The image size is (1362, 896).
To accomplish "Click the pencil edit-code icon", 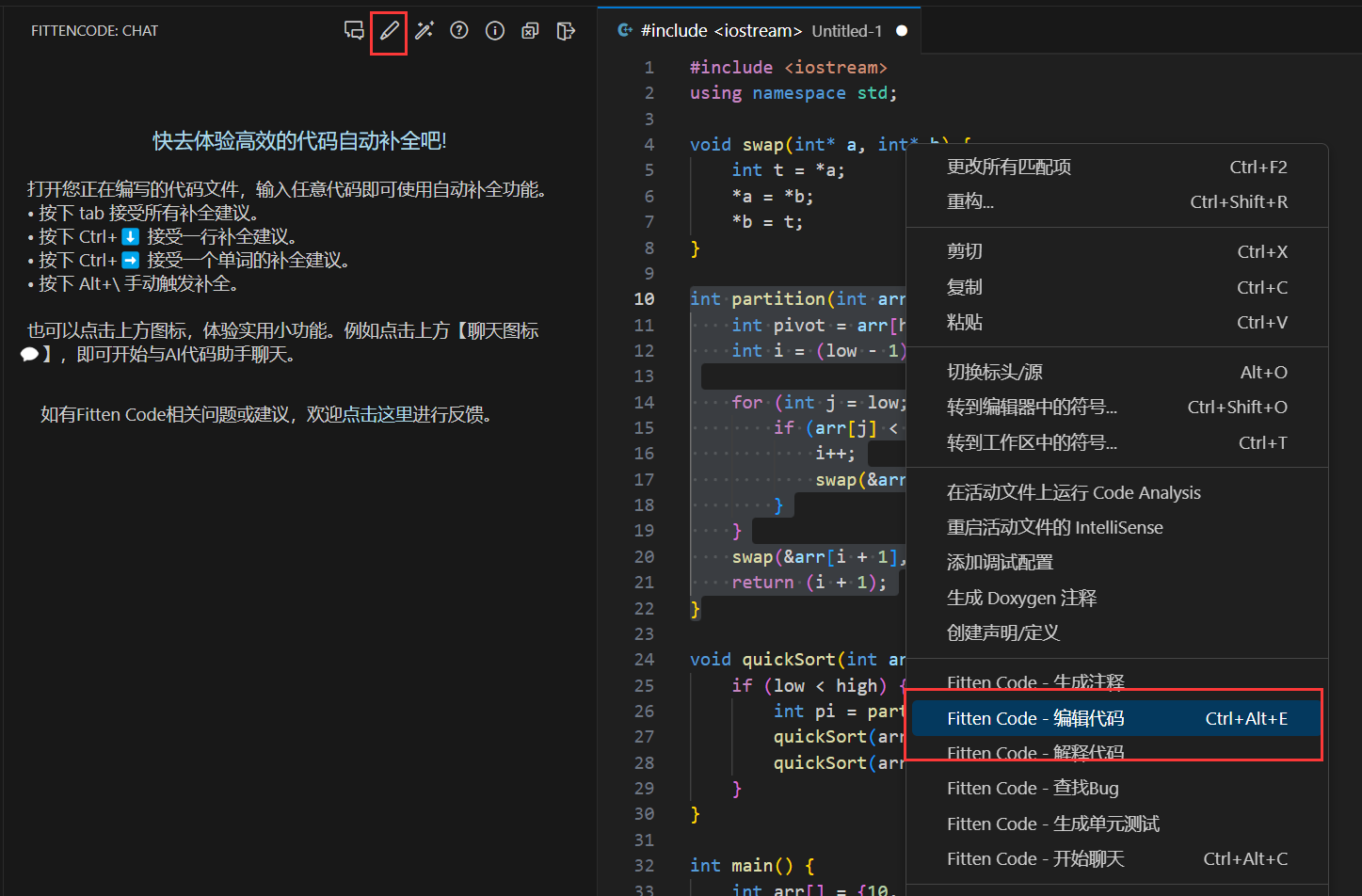I will tap(389, 31).
